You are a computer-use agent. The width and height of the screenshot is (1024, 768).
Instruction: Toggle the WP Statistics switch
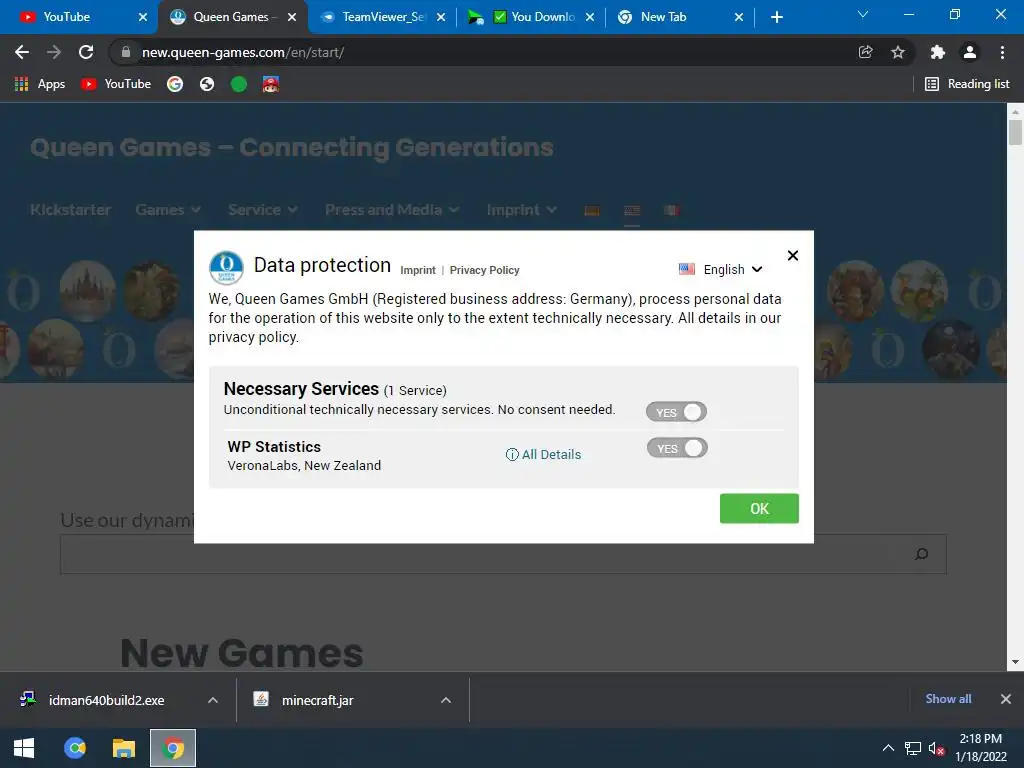(x=677, y=448)
